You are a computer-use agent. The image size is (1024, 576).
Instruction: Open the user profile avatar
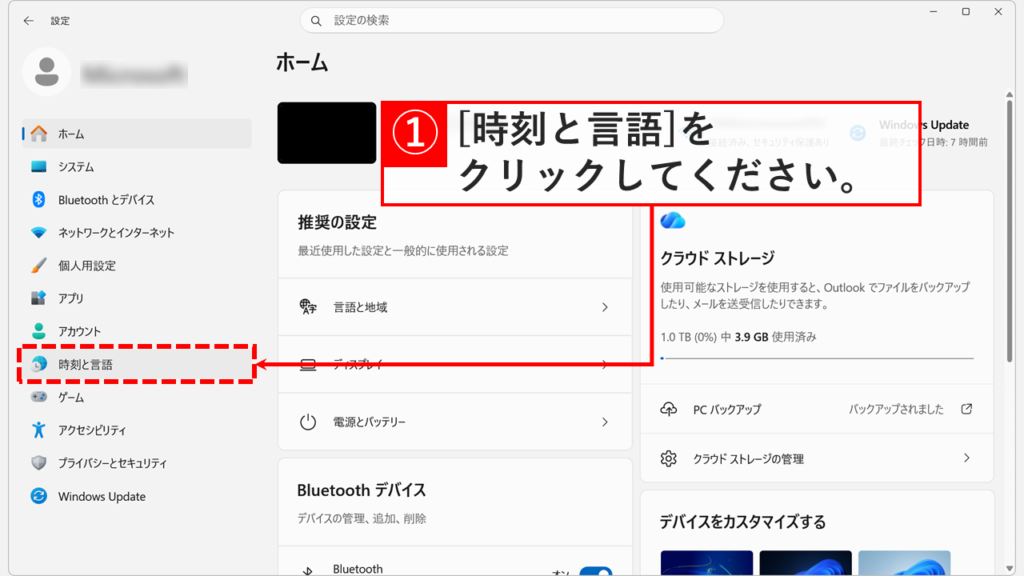point(46,72)
